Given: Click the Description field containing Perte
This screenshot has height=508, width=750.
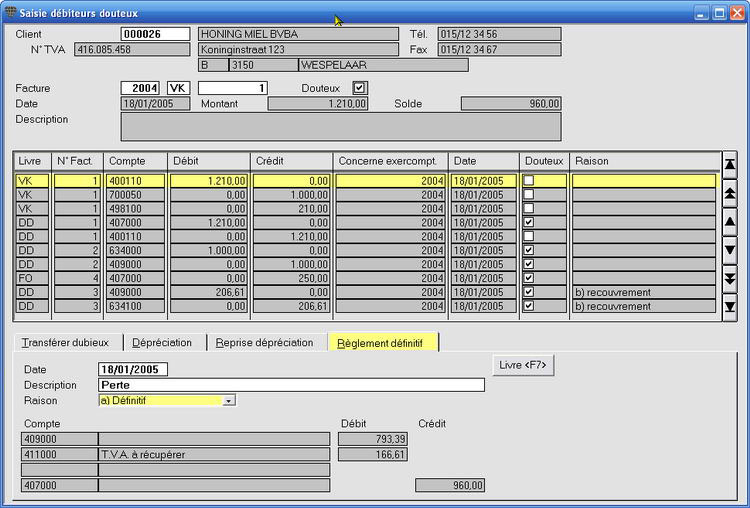Looking at the screenshot, I should point(291,385).
